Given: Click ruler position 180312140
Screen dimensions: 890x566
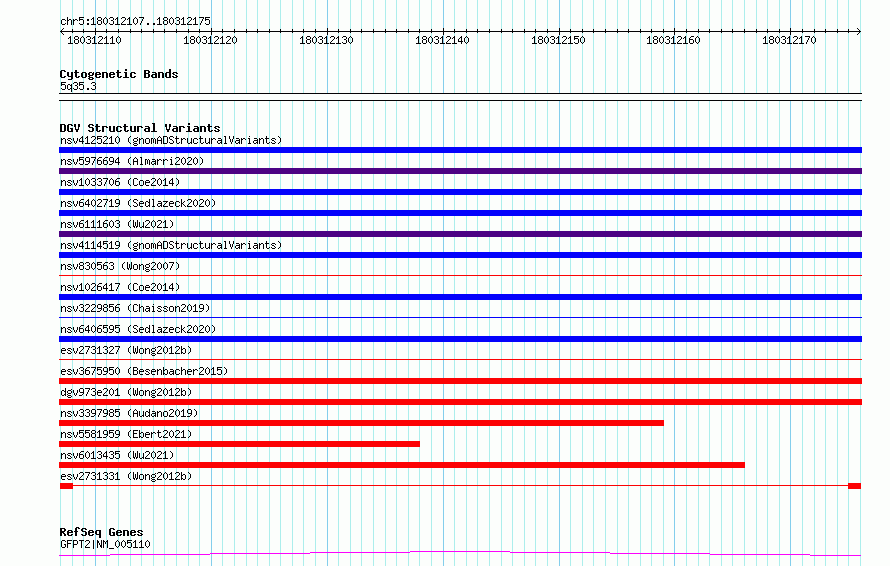Looking at the screenshot, I should click(442, 40).
